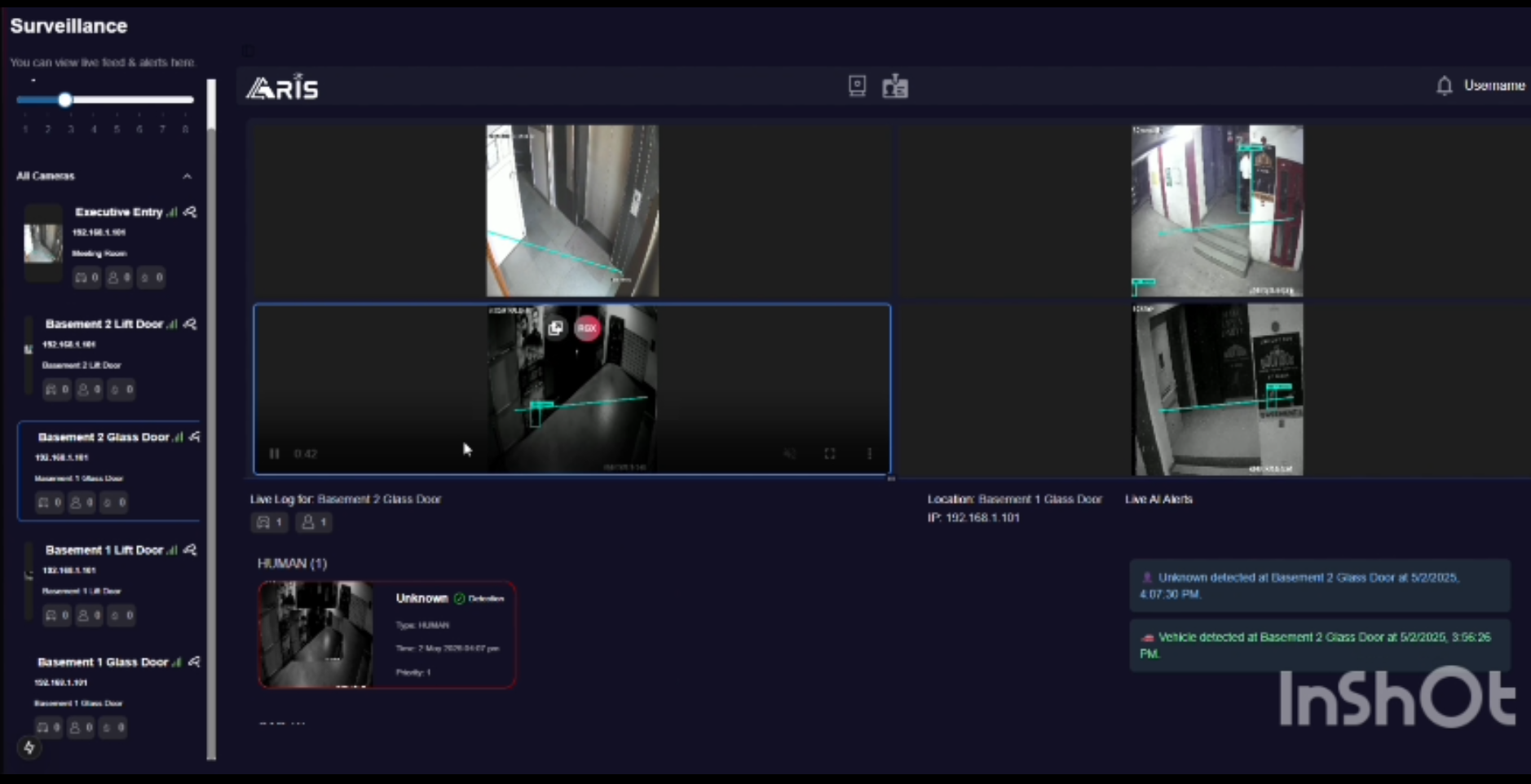Open the Unknown detected alert for Basement 2

click(1317, 585)
